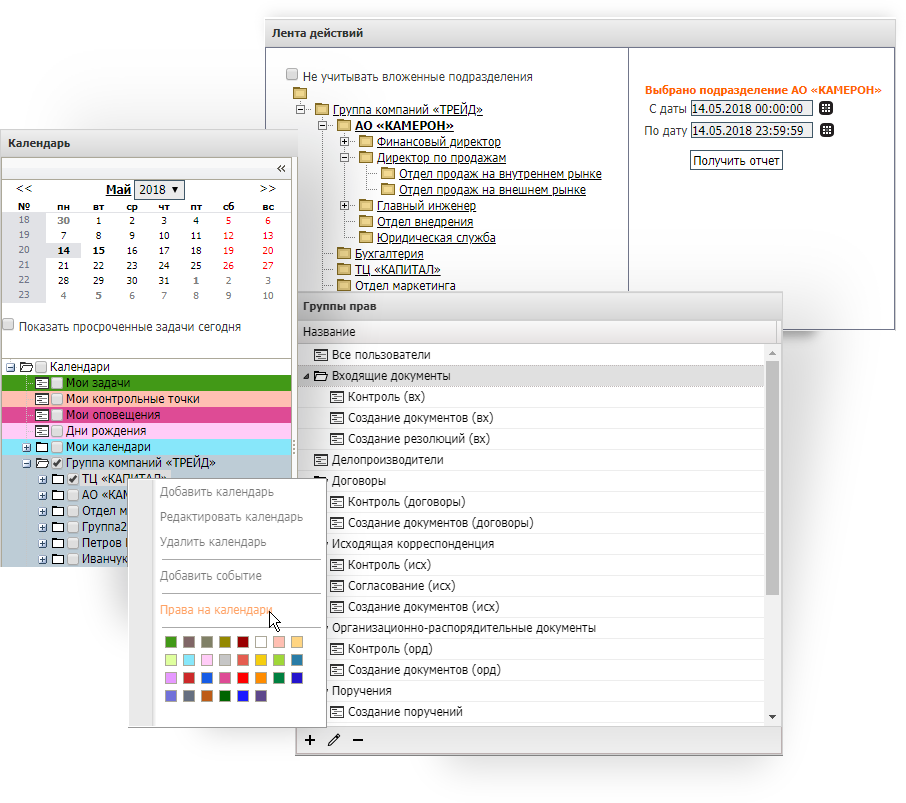Viewport: 906px width, 803px height.
Task: Enable Не учитывать вложенные подразделения checkbox
Action: (292, 75)
